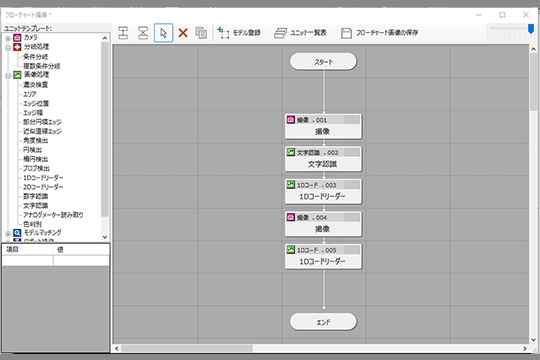Viewport: 540px width, 360px height.
Task: Click the 項目 column header
Action: click(28, 249)
